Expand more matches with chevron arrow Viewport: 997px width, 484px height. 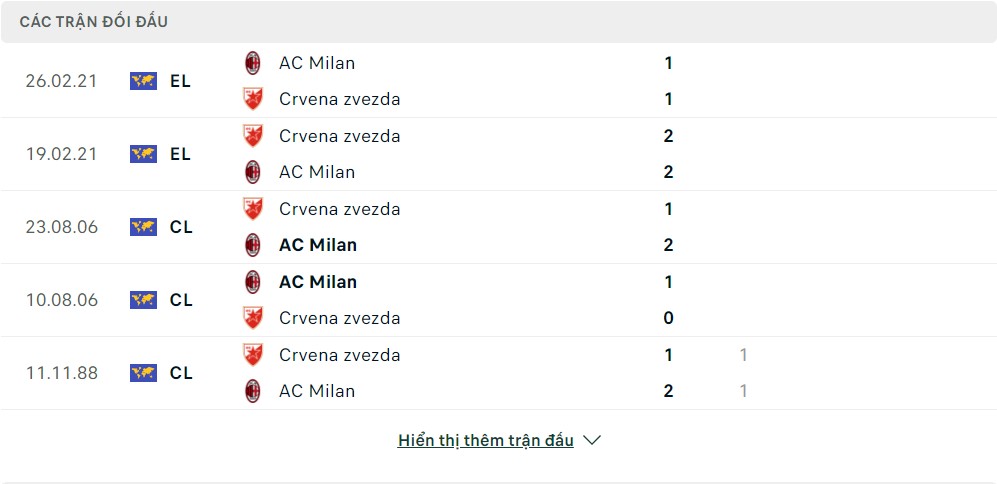click(x=592, y=440)
